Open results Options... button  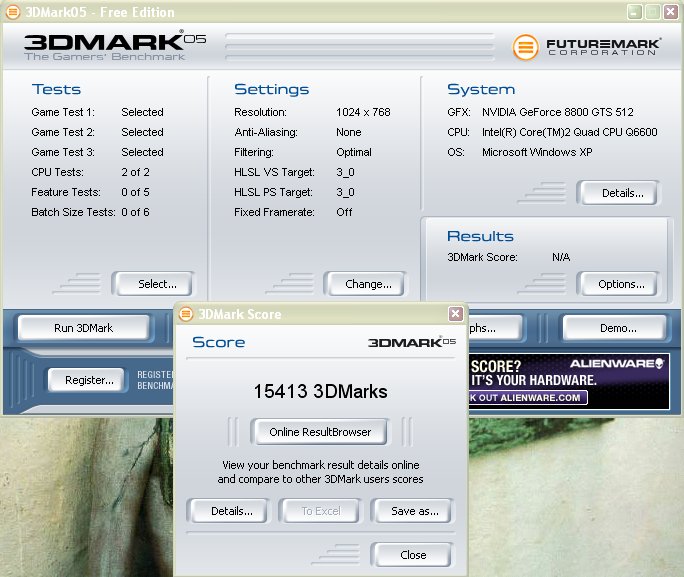(x=618, y=284)
